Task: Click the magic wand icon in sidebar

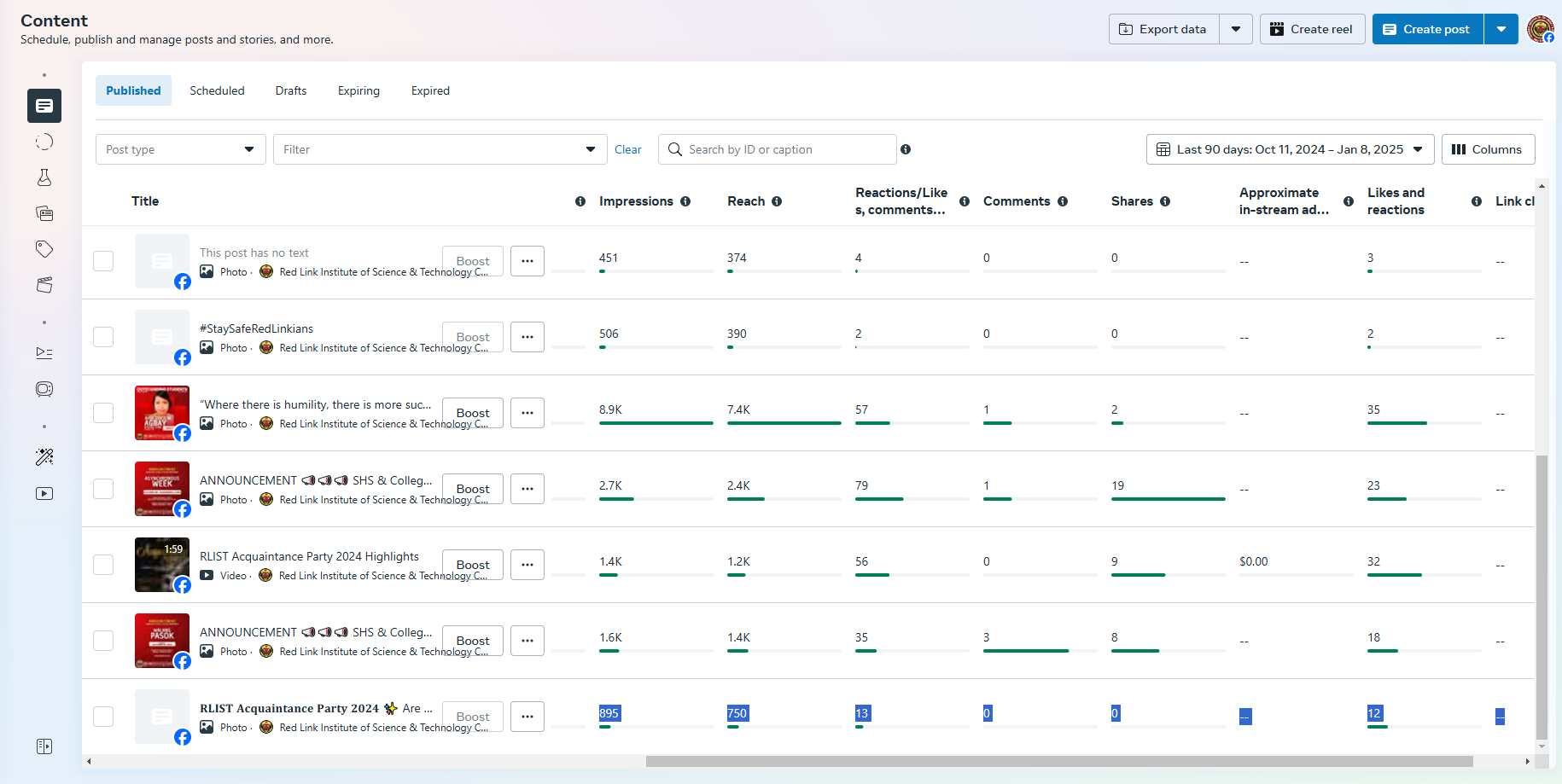Action: pyautogui.click(x=44, y=457)
